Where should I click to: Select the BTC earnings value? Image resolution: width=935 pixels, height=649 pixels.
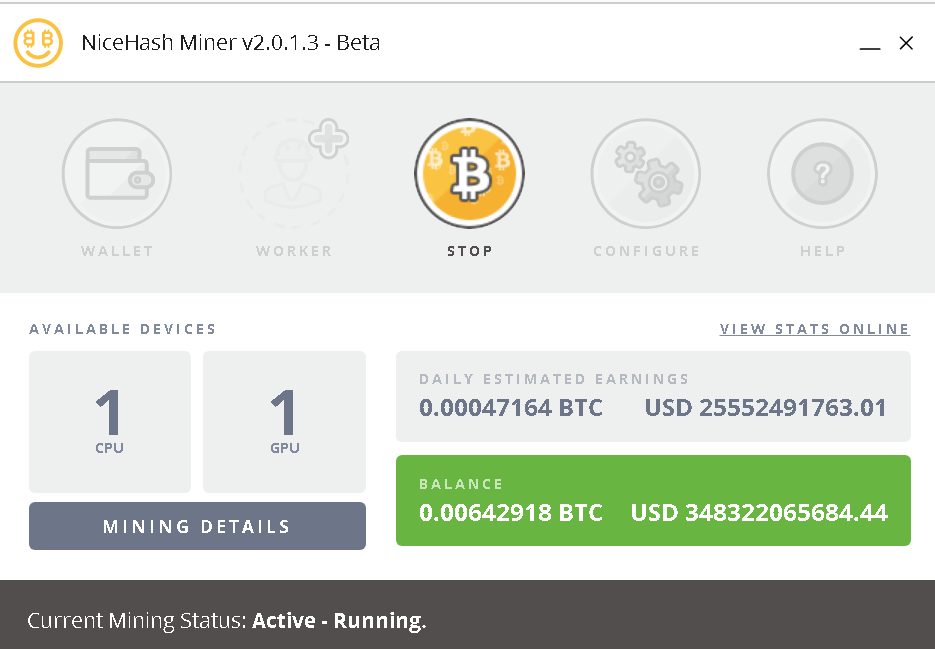tap(510, 408)
